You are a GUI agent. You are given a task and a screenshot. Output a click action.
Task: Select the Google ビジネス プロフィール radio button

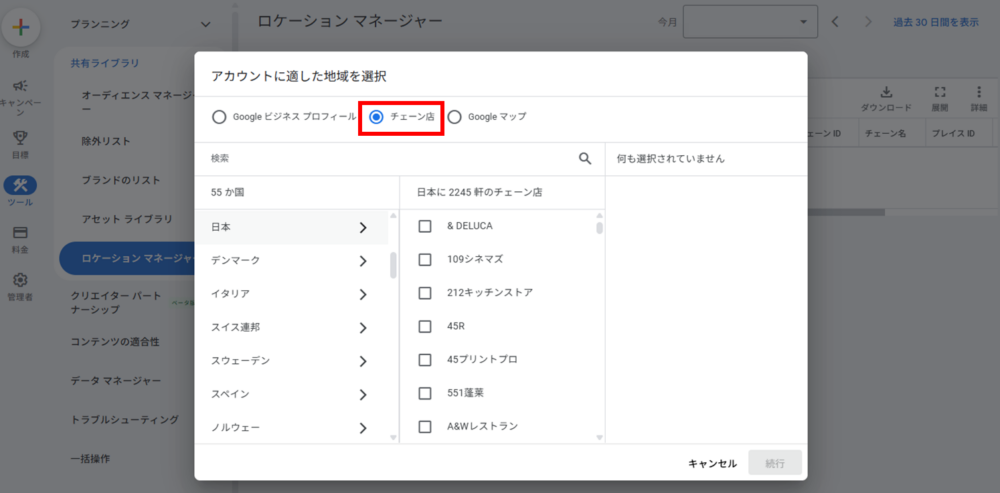(x=219, y=117)
